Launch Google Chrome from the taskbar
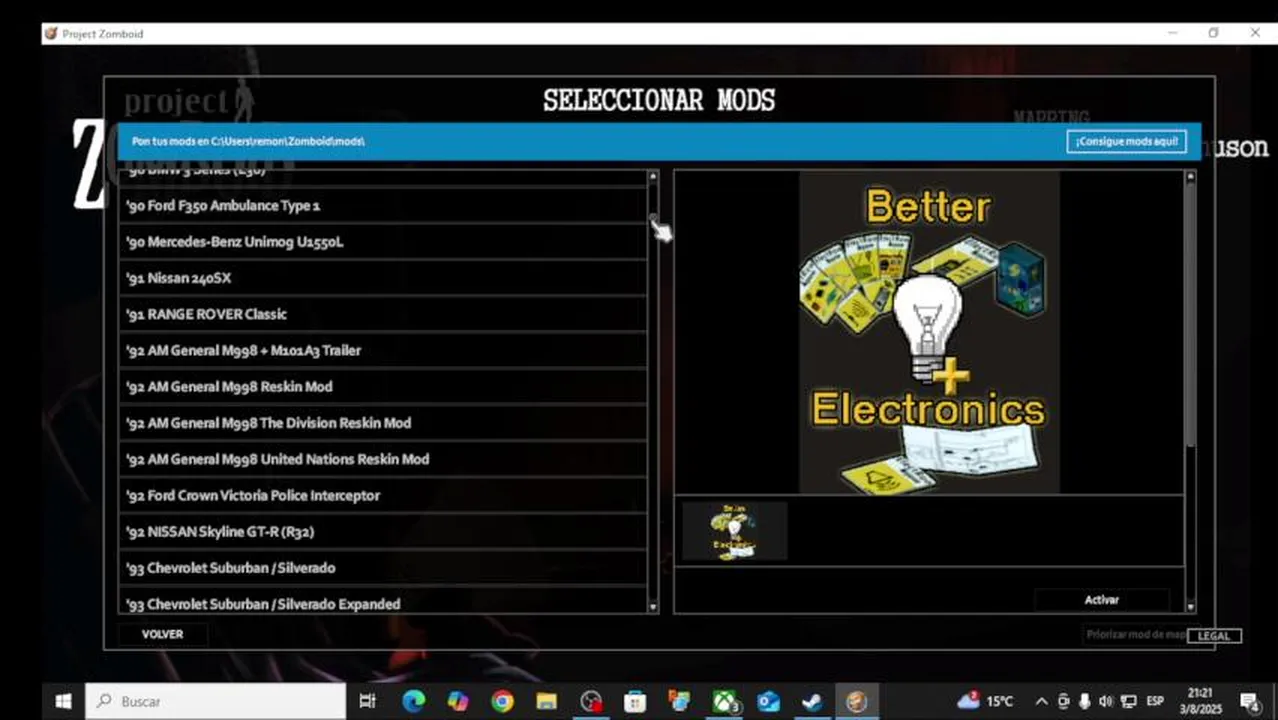 [x=502, y=701]
